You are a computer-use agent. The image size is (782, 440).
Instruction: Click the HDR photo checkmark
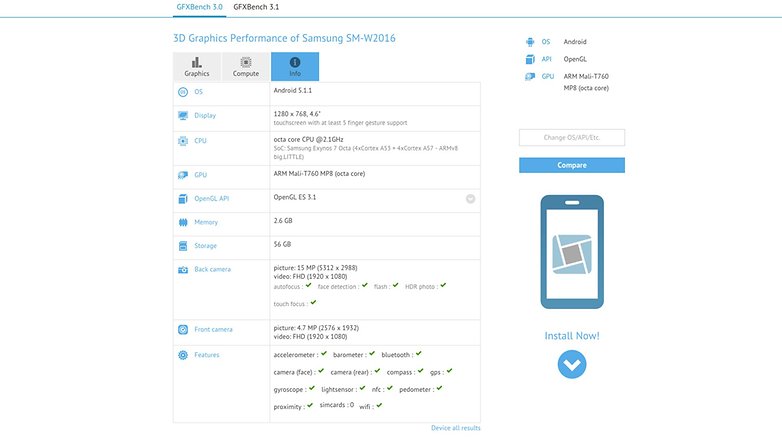pyautogui.click(x=443, y=285)
